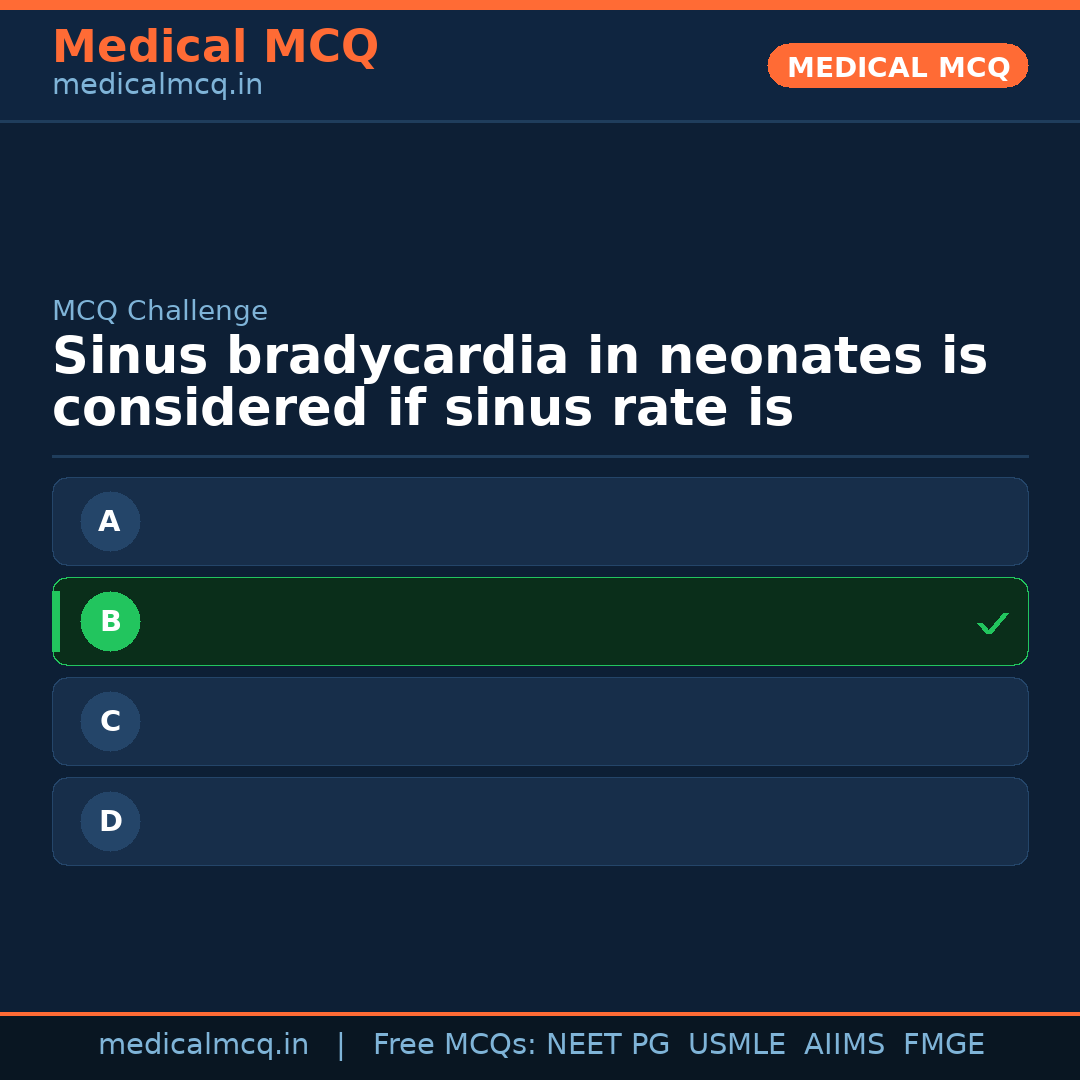Expand answer option B row
Image resolution: width=1080 pixels, height=1080 pixels.
(540, 621)
